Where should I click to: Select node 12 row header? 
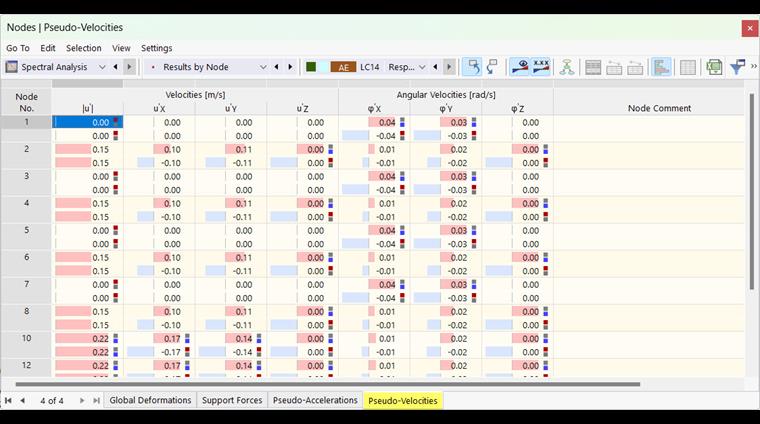[x=26, y=365]
